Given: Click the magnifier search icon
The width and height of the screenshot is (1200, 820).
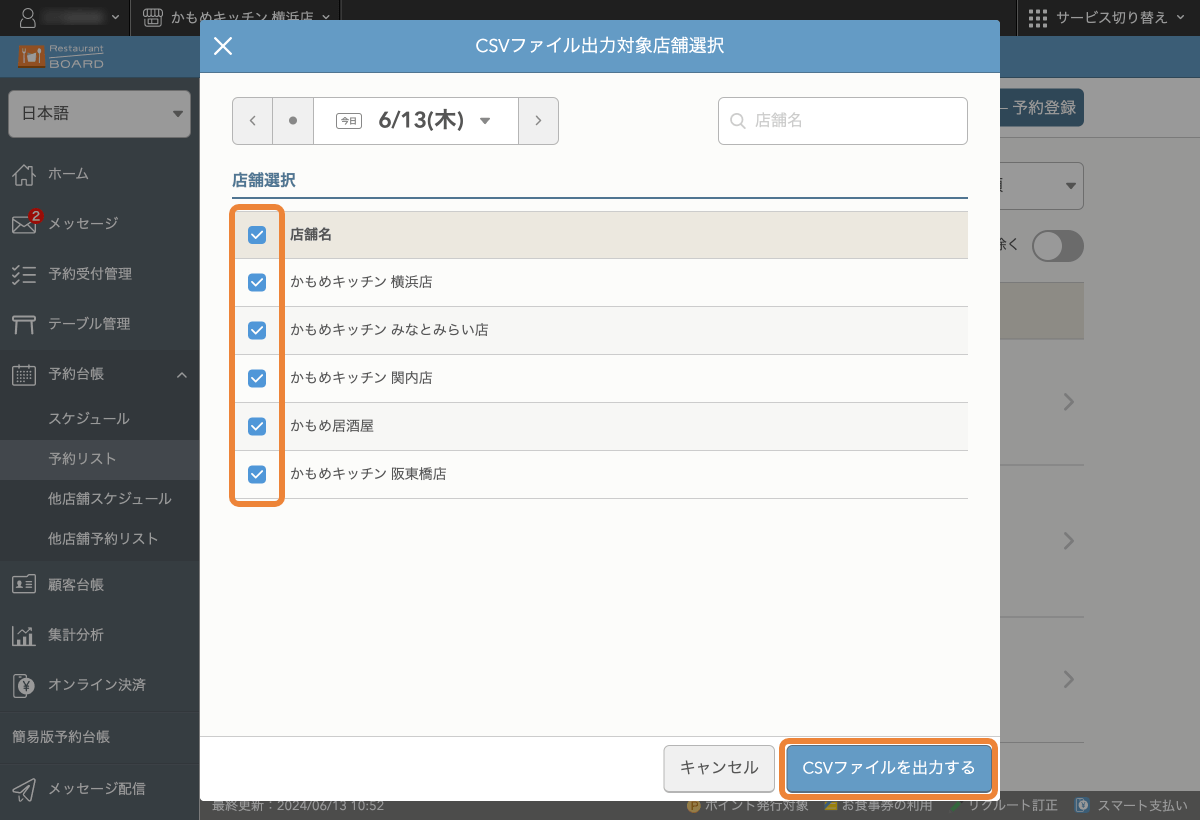Looking at the screenshot, I should coord(738,121).
